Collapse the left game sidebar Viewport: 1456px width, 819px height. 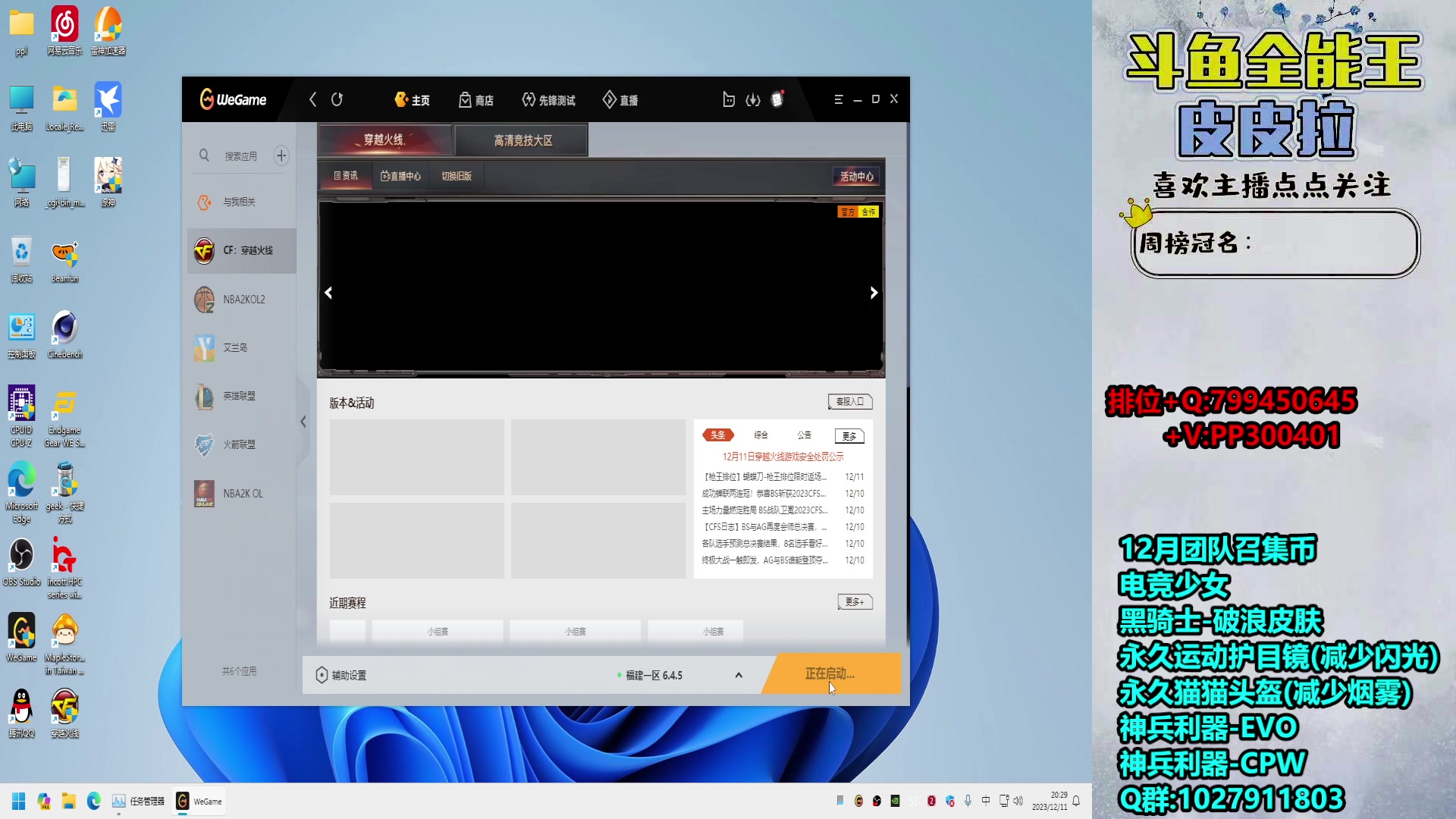pyautogui.click(x=303, y=422)
